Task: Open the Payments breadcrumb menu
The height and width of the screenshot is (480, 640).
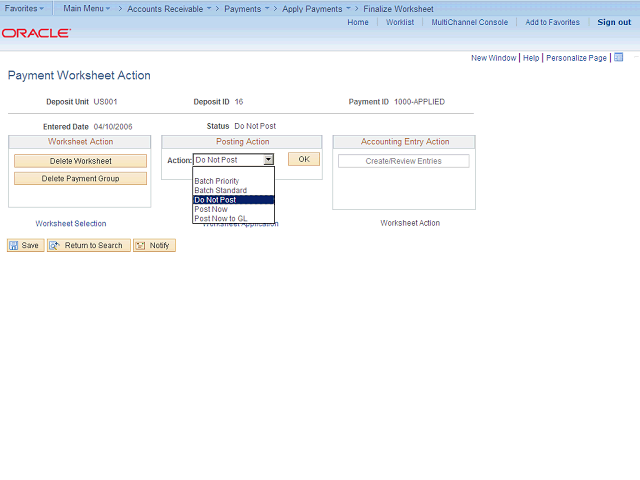Action: click(247, 9)
